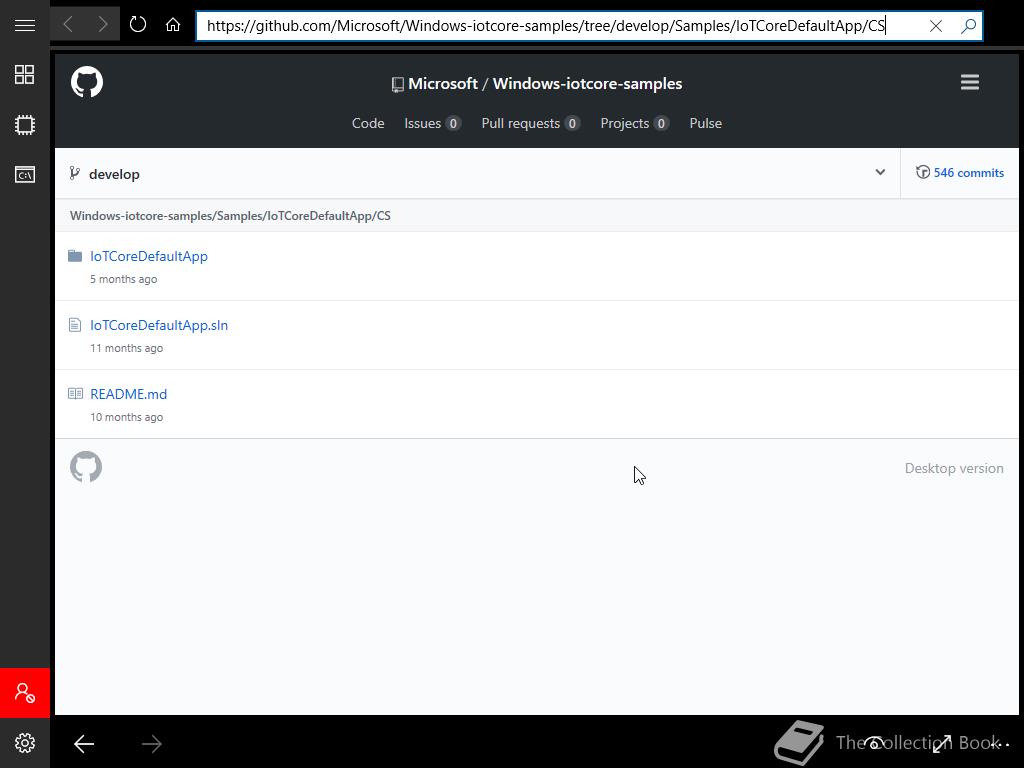The width and height of the screenshot is (1024, 768).
Task: Click the GitHub octocat logo in header
Action: click(x=87, y=82)
